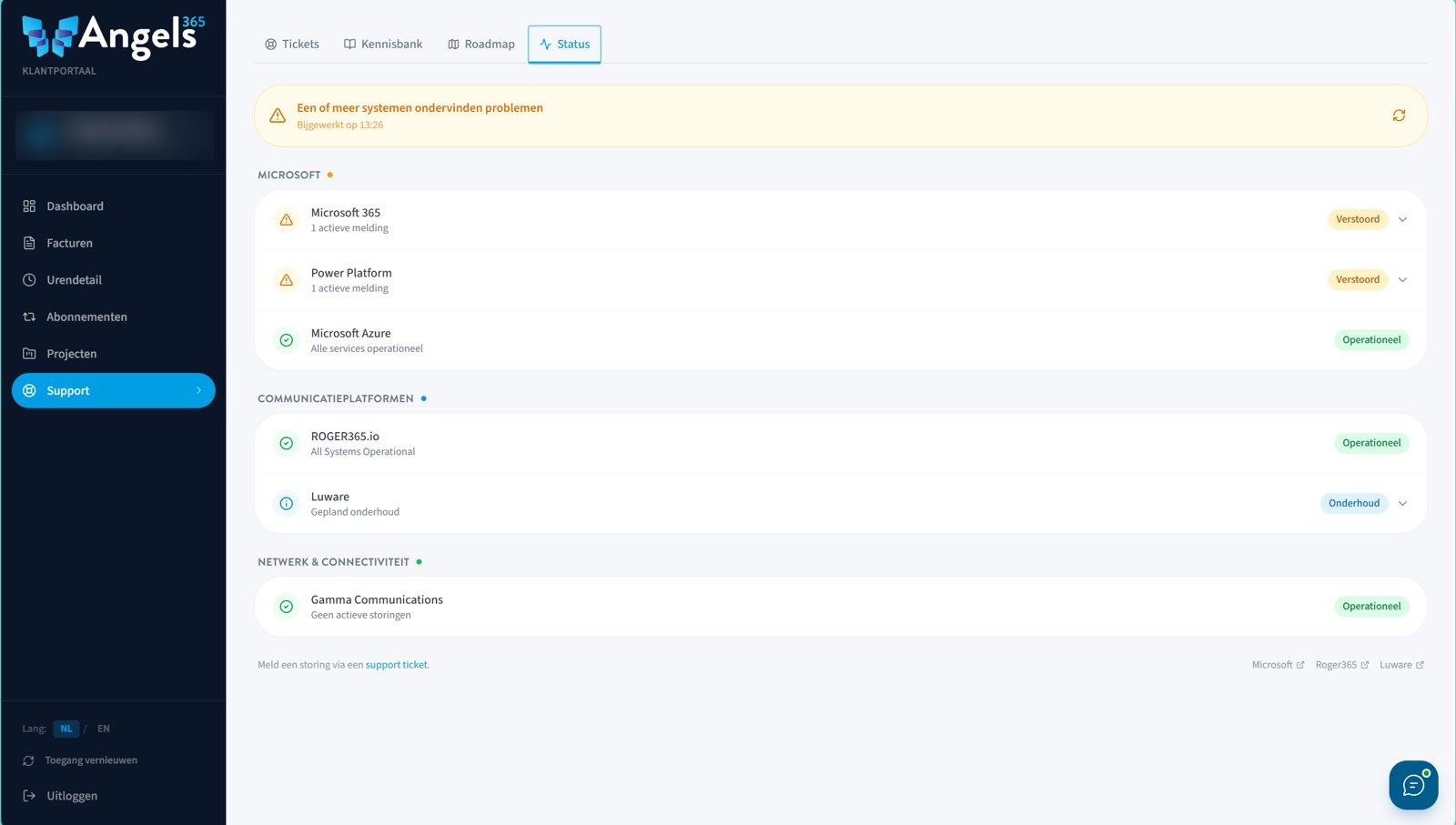Open the Microsoft external status link
Image resolution: width=1456 pixels, height=825 pixels.
(x=1278, y=665)
